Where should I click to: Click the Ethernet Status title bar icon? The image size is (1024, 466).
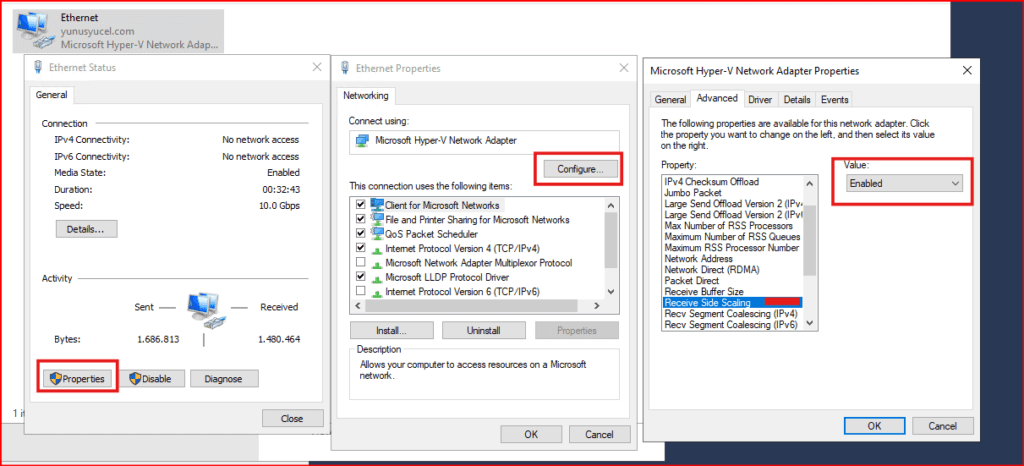click(x=38, y=68)
